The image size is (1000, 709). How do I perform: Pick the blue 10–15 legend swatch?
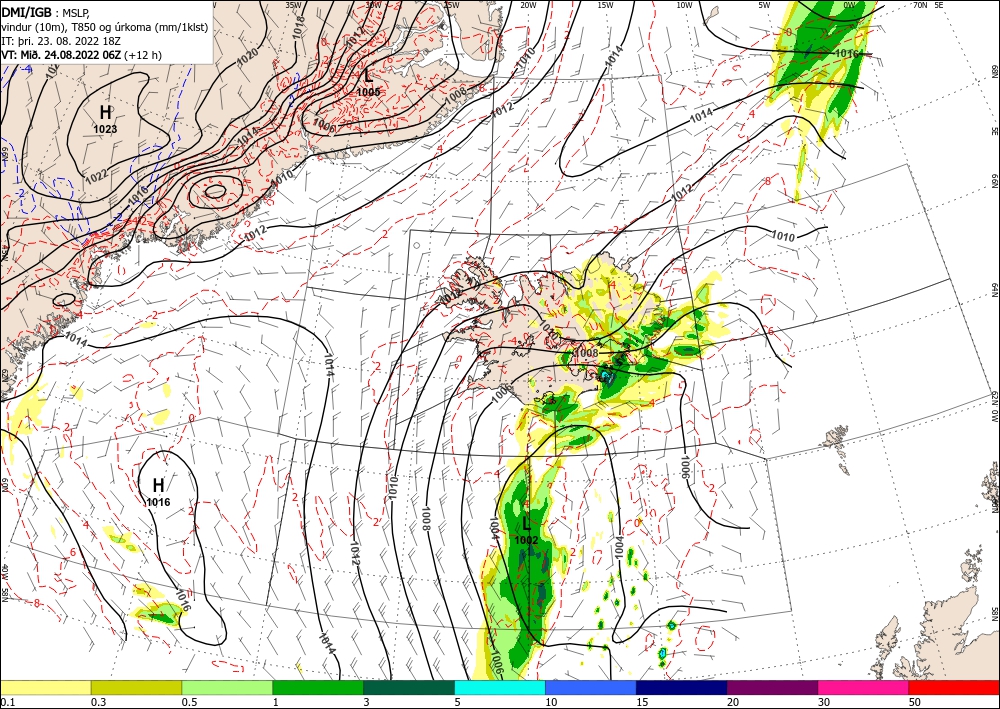click(x=591, y=687)
